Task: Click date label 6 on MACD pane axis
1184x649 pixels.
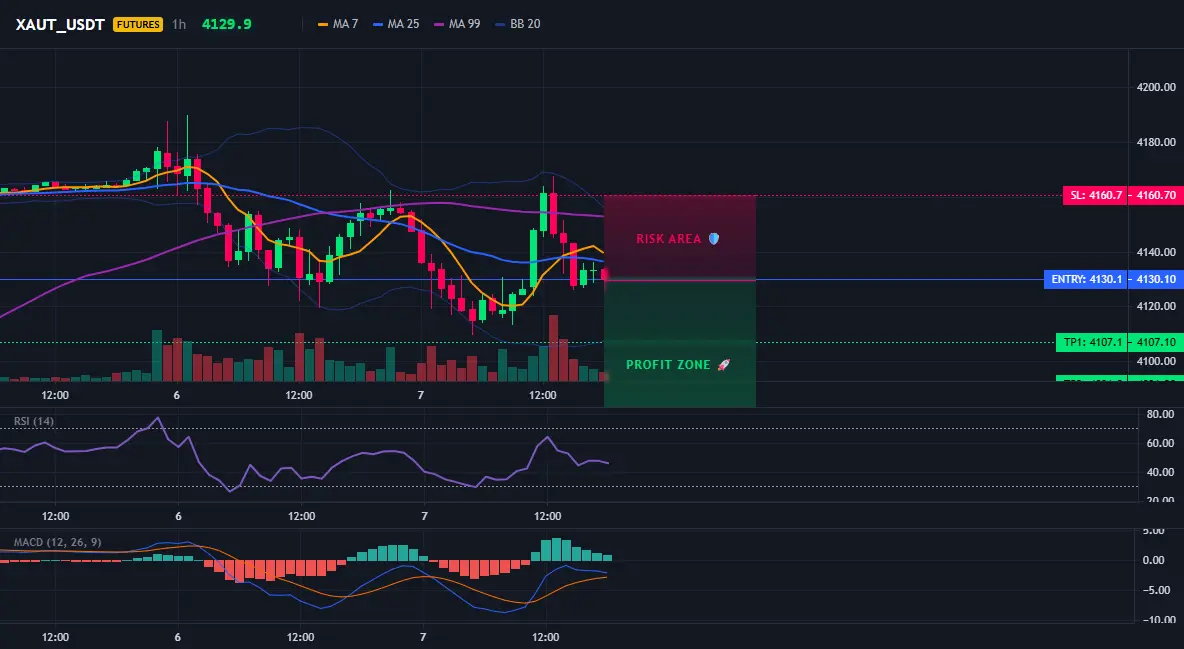Action: point(177,637)
